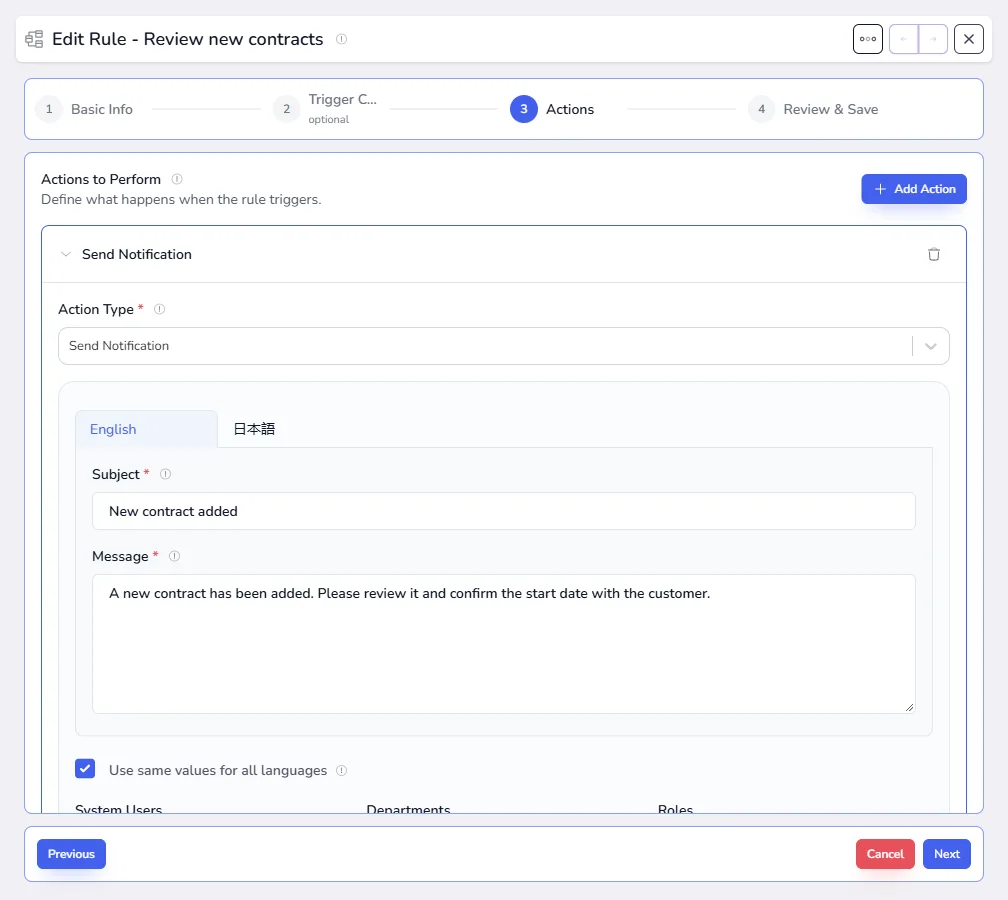
Task: Uncheck Use same values for all languages
Action: [85, 769]
